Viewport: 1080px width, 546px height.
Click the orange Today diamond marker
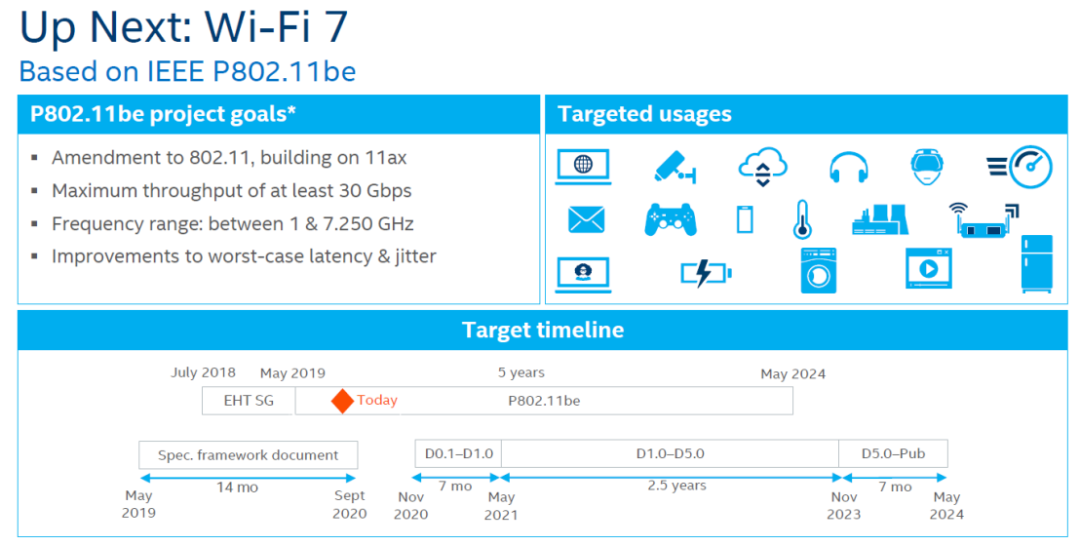tap(343, 401)
